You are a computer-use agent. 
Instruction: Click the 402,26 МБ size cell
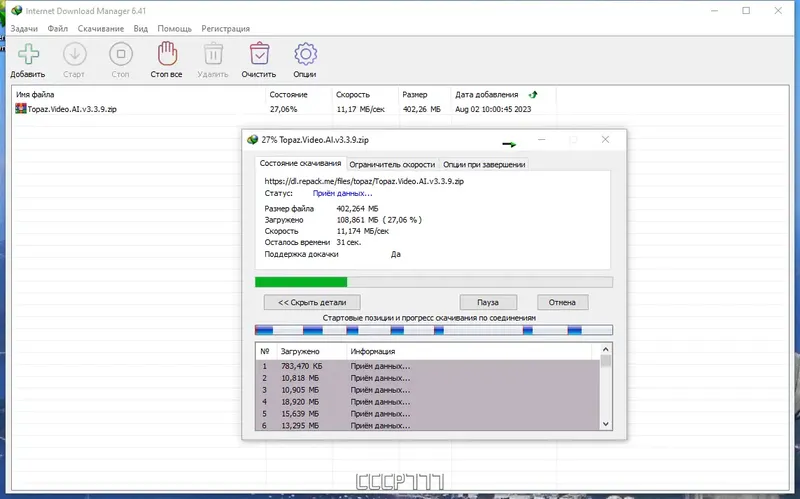(x=421, y=109)
